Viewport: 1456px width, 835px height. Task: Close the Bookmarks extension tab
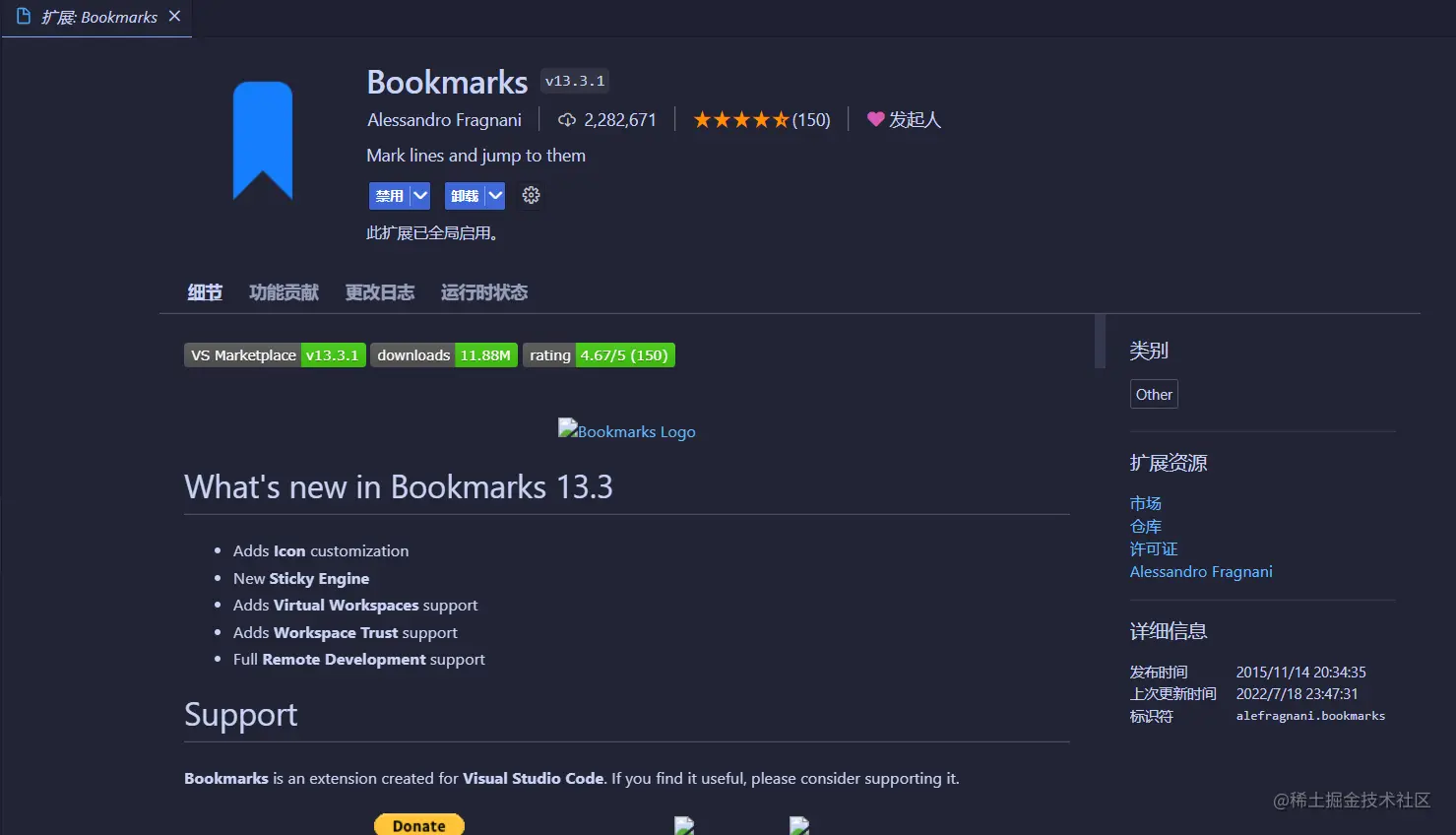pyautogui.click(x=174, y=17)
